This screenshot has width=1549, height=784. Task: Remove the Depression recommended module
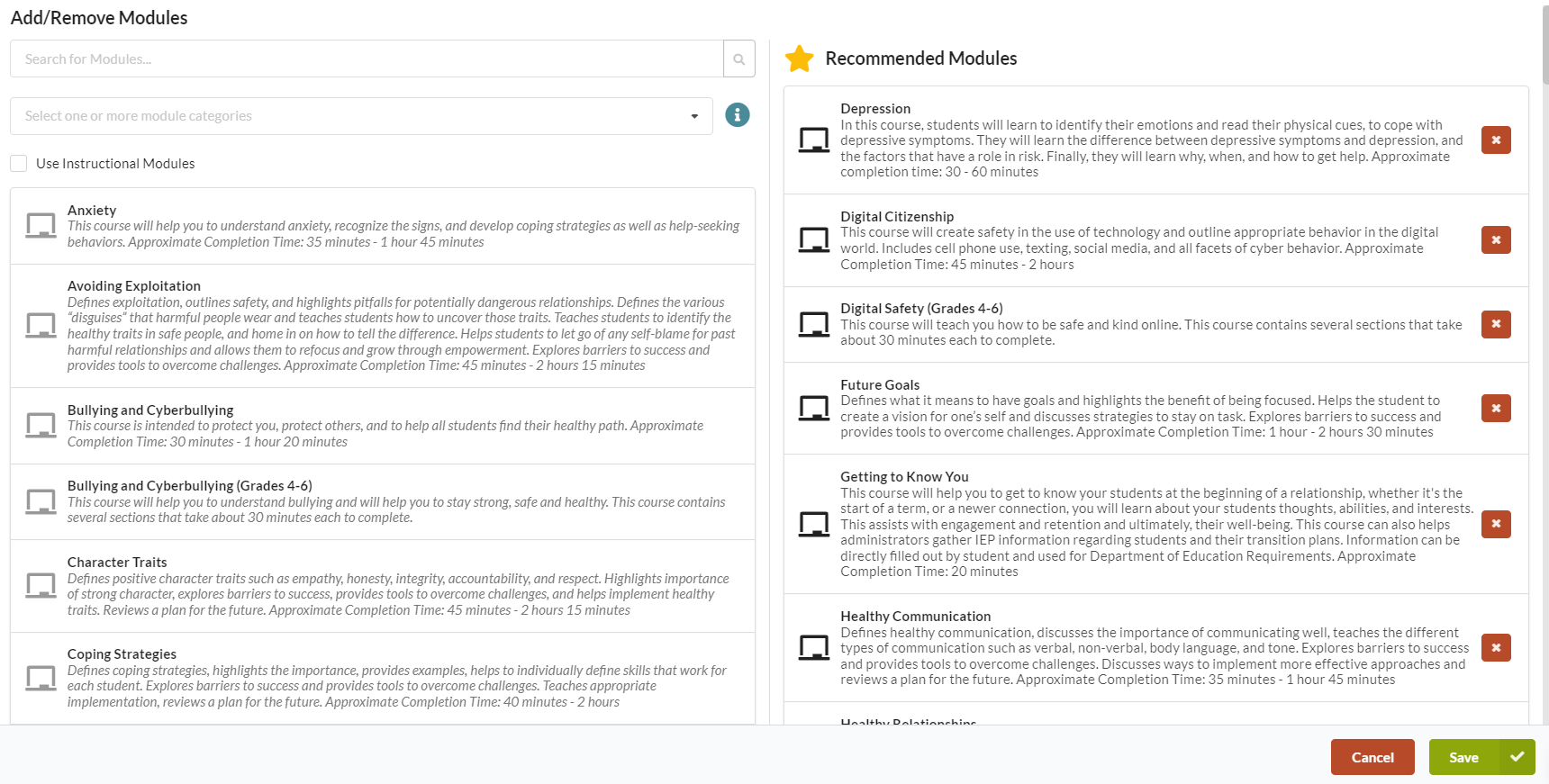[x=1496, y=140]
